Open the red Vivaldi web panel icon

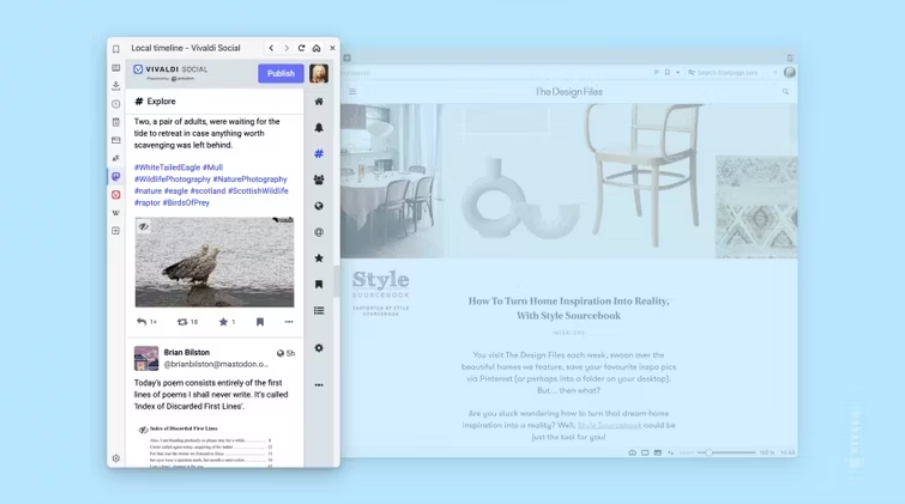pos(116,195)
